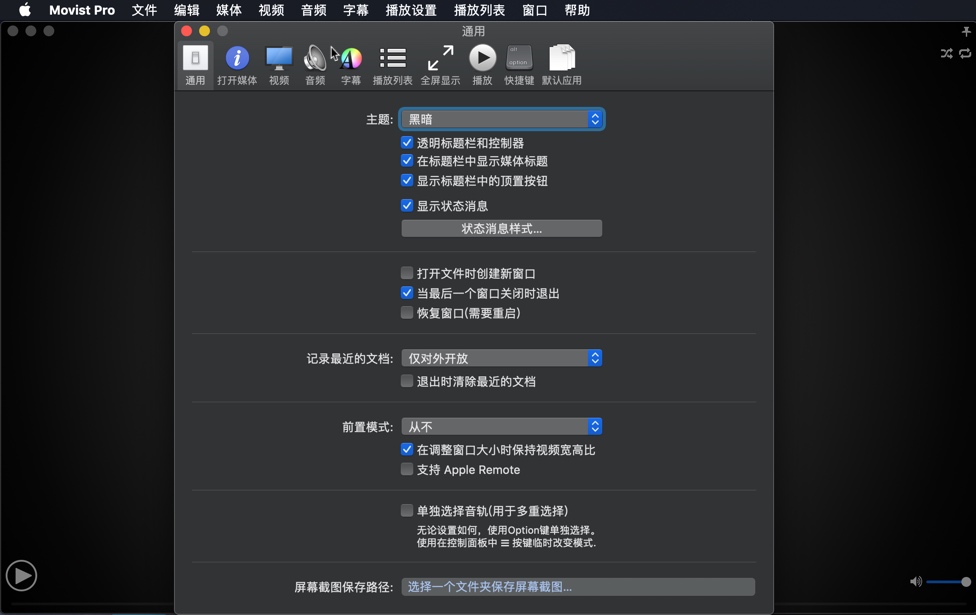The height and width of the screenshot is (615, 976).
Task: Choose folder via 选择一个文件夹保存屏幕截图... field
Action: point(578,586)
